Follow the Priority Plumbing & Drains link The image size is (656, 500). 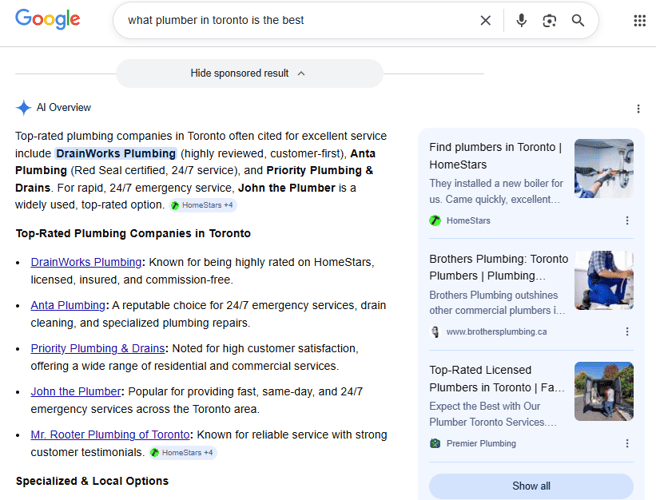[x=97, y=348]
